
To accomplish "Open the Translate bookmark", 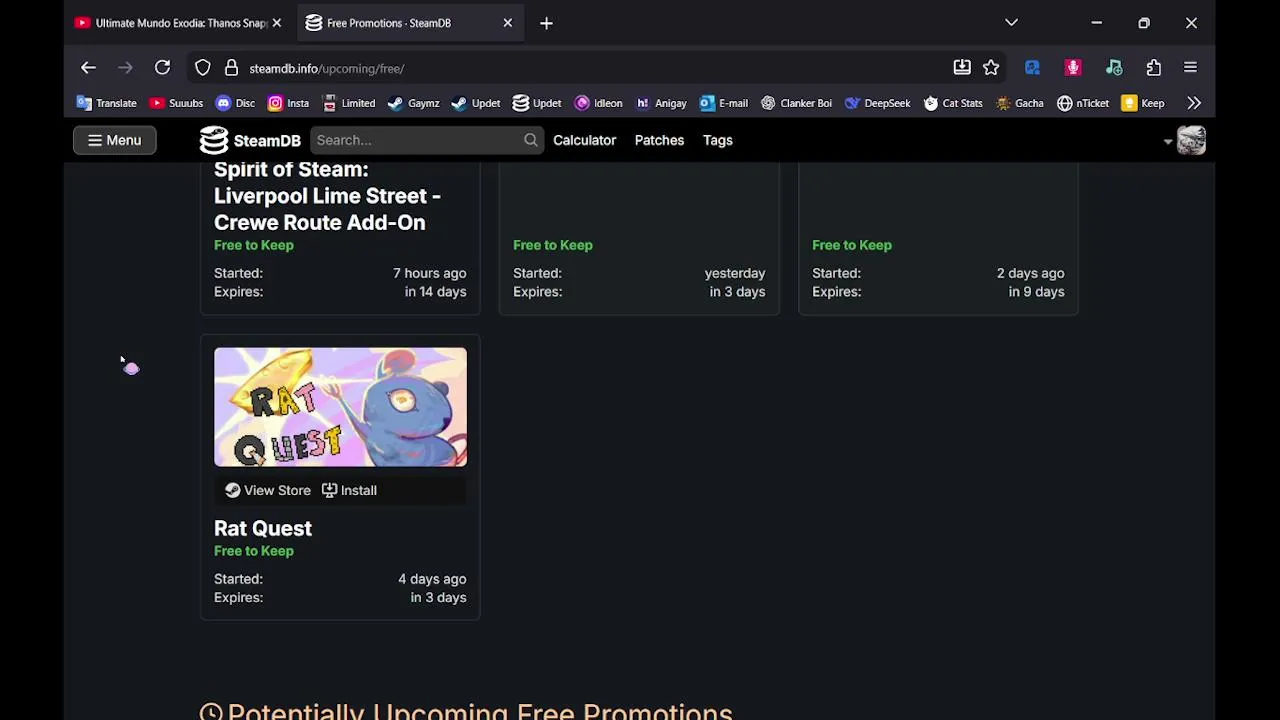I will click(107, 103).
